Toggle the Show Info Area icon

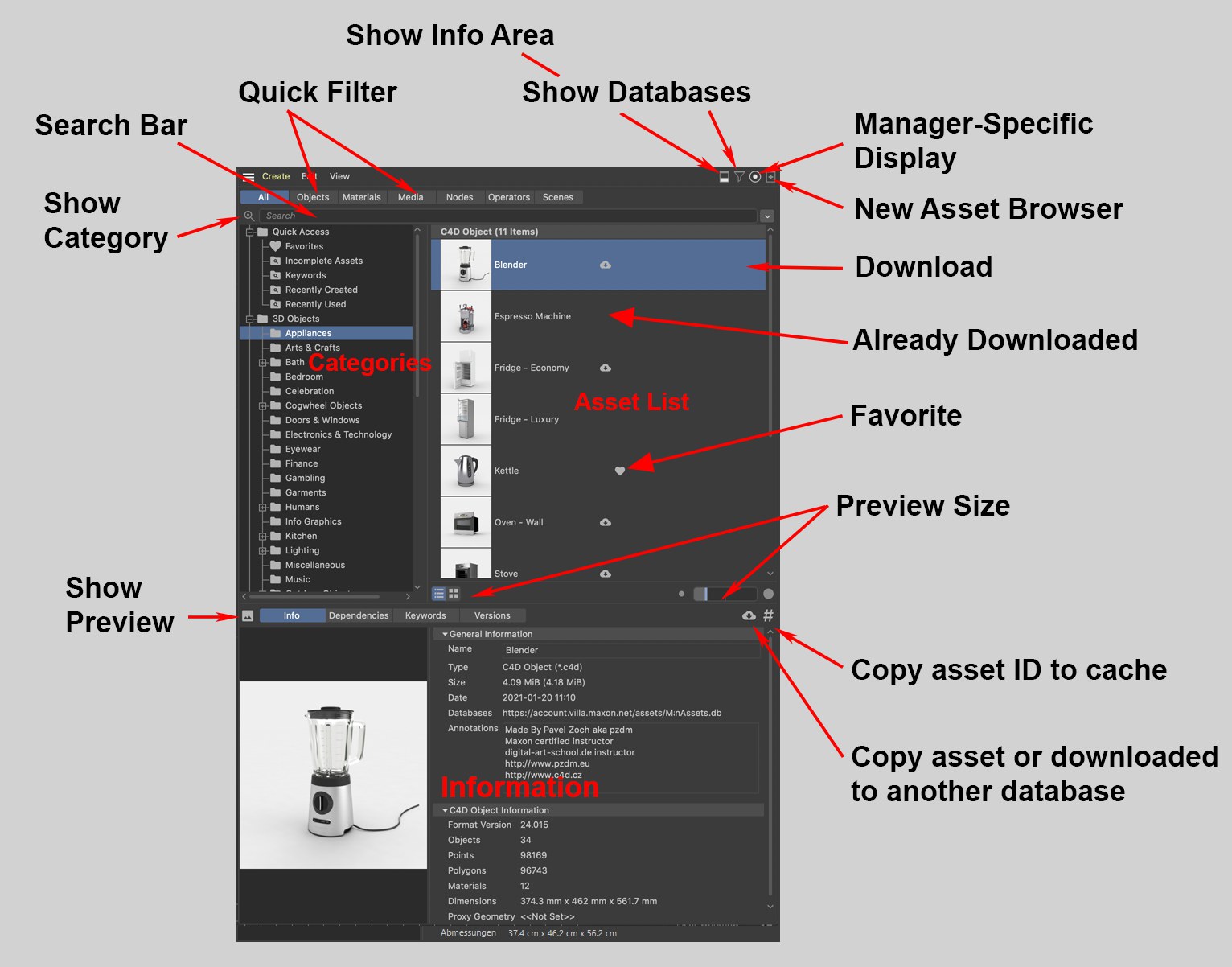[x=724, y=177]
